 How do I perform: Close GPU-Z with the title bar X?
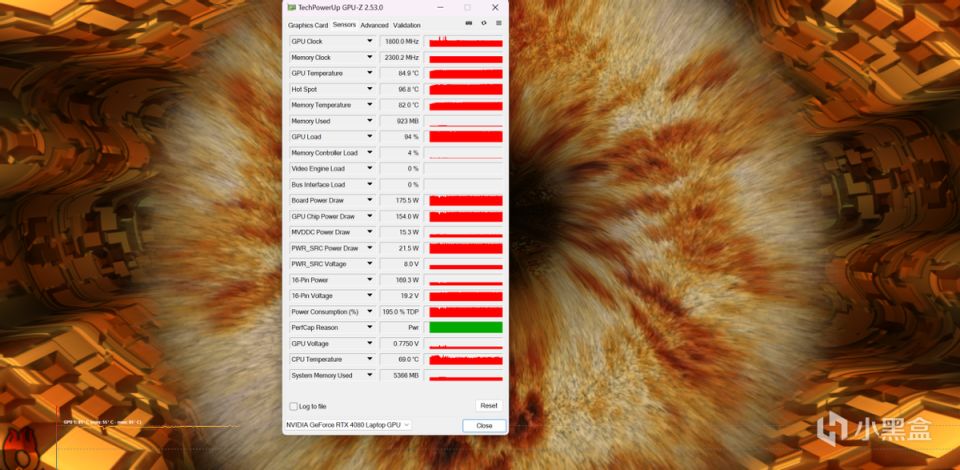coord(495,7)
